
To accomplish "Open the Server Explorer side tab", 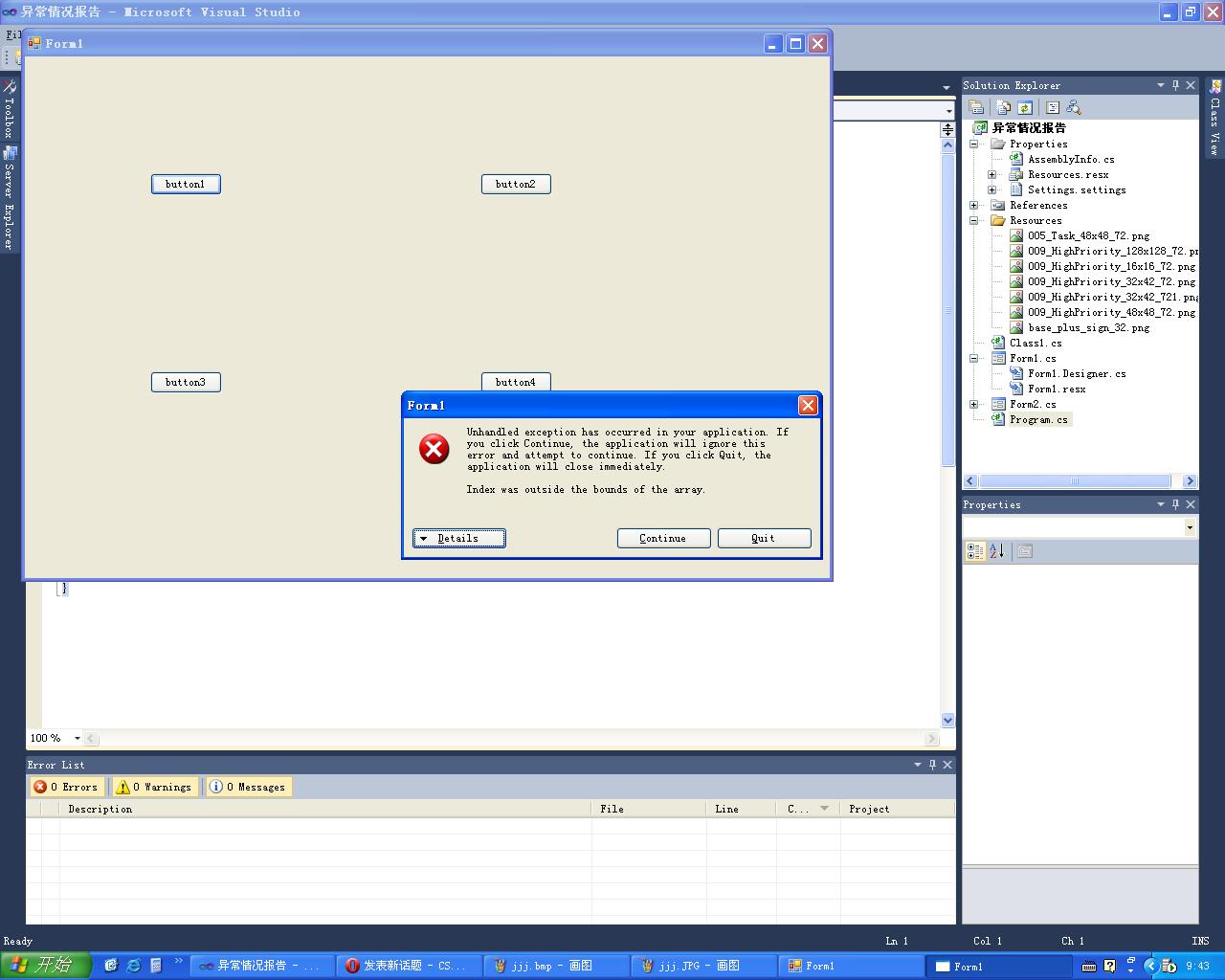I will 10,198.
